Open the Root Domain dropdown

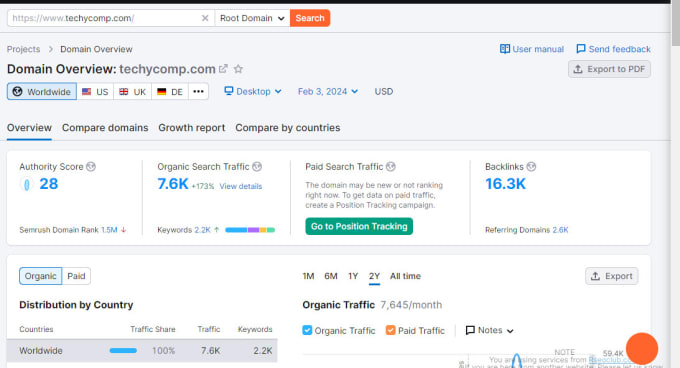pos(252,18)
